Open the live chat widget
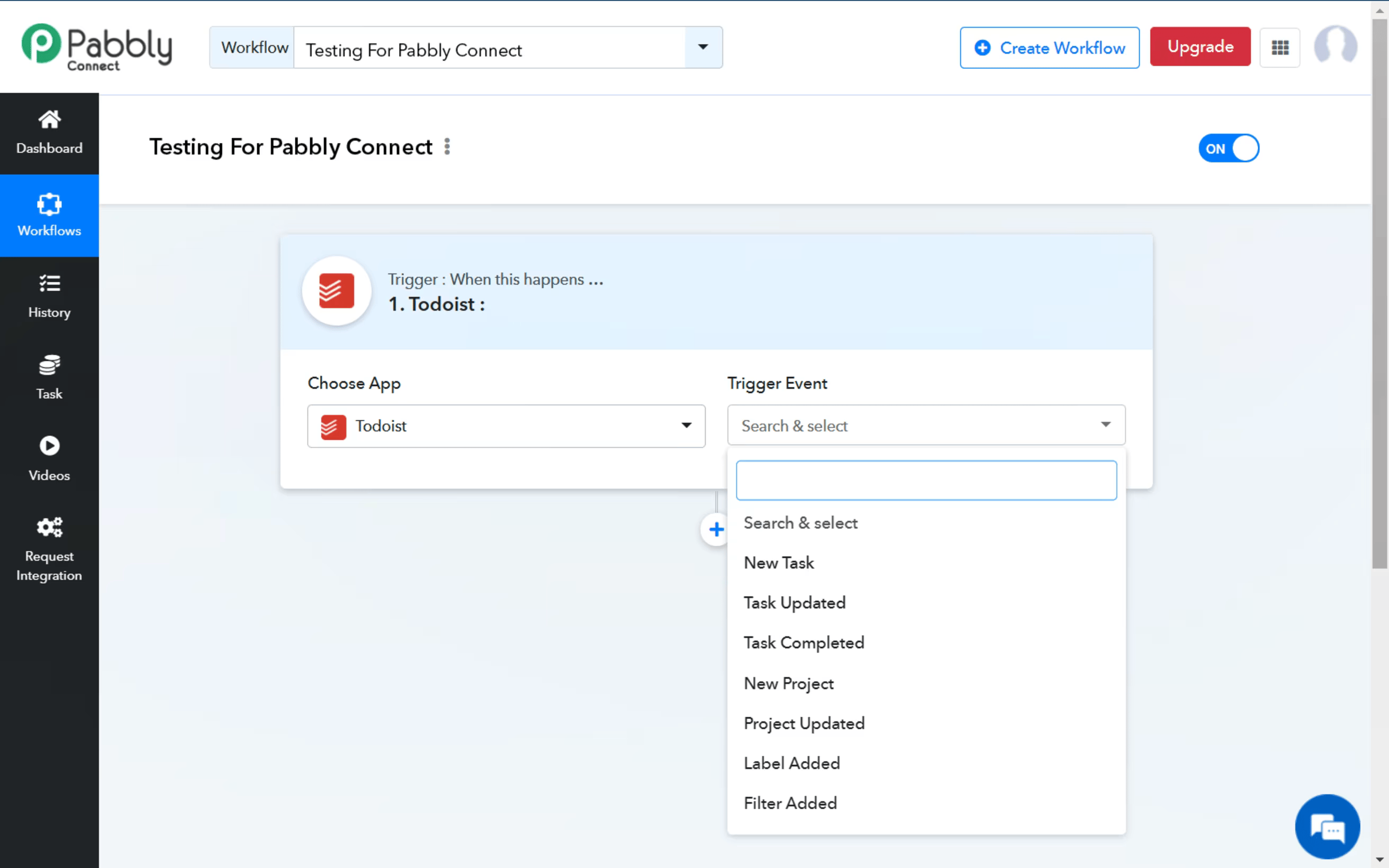This screenshot has height=868, width=1389. click(1327, 827)
